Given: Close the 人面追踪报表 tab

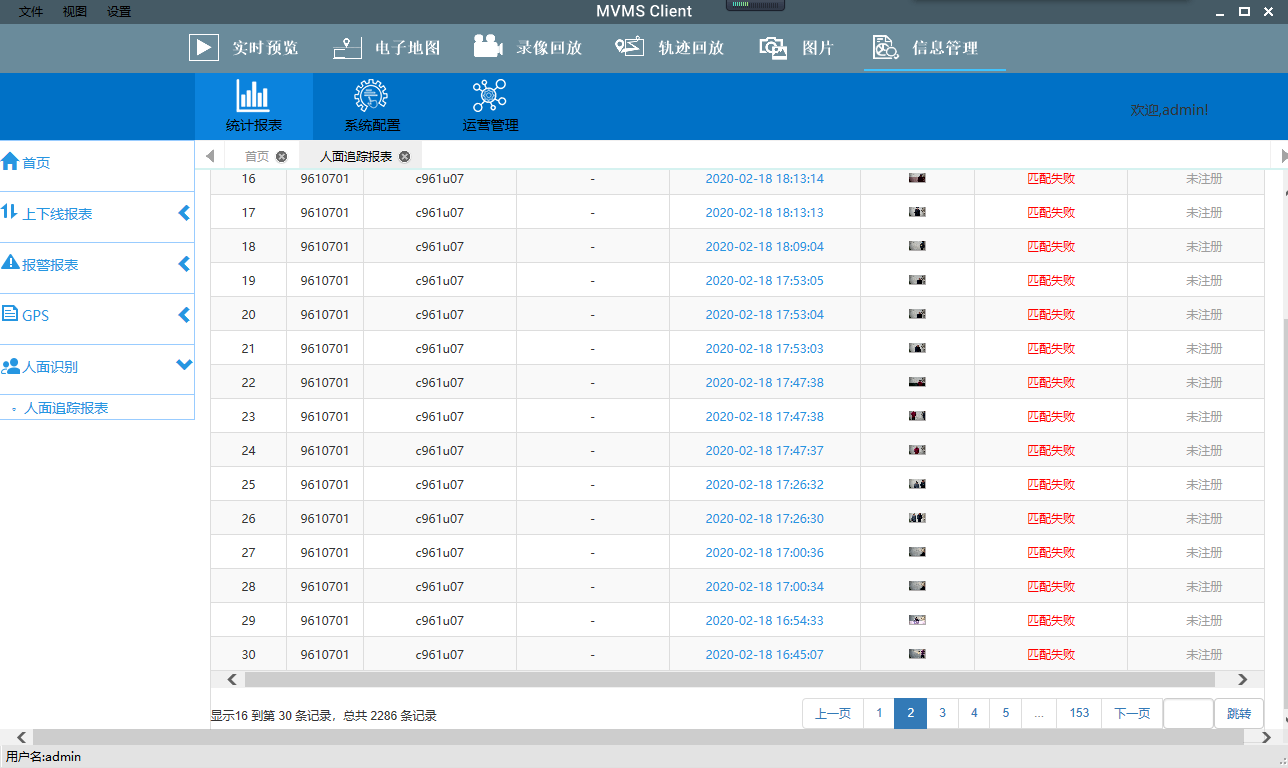Looking at the screenshot, I should pyautogui.click(x=404, y=156).
